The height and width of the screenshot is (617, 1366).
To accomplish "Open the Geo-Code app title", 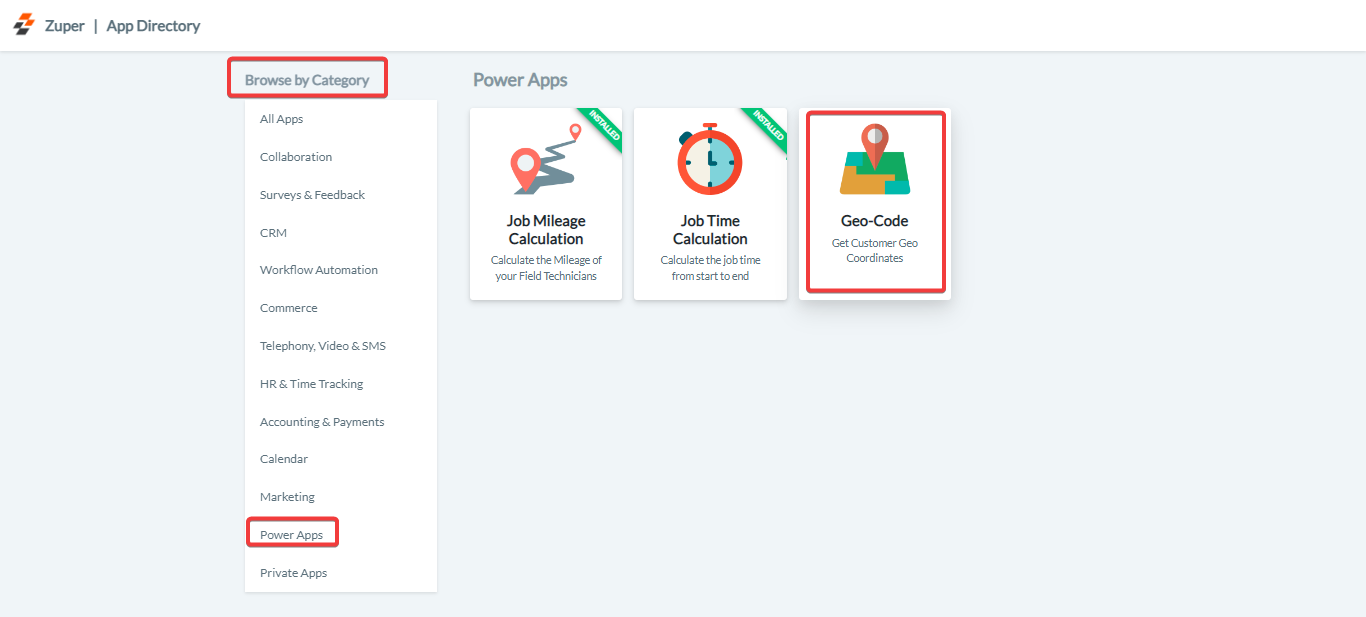I will point(875,221).
